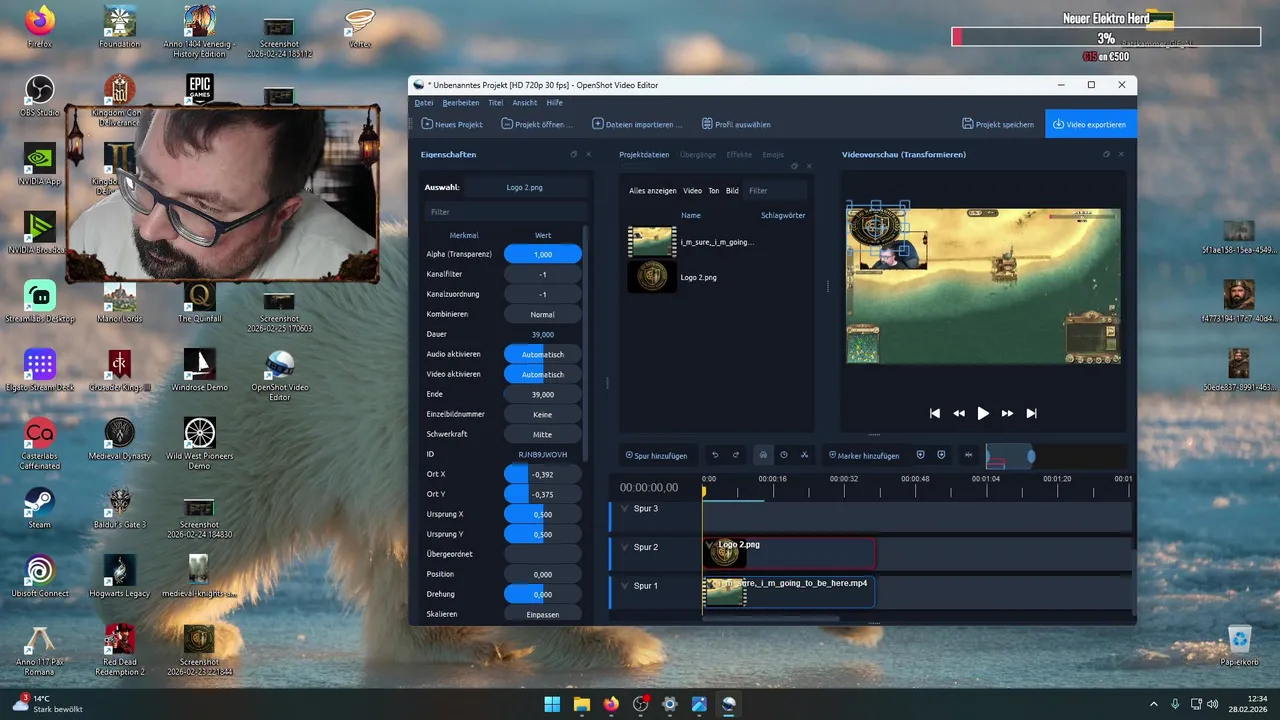
Task: Open Firefox from the desktop
Action: coord(40,26)
